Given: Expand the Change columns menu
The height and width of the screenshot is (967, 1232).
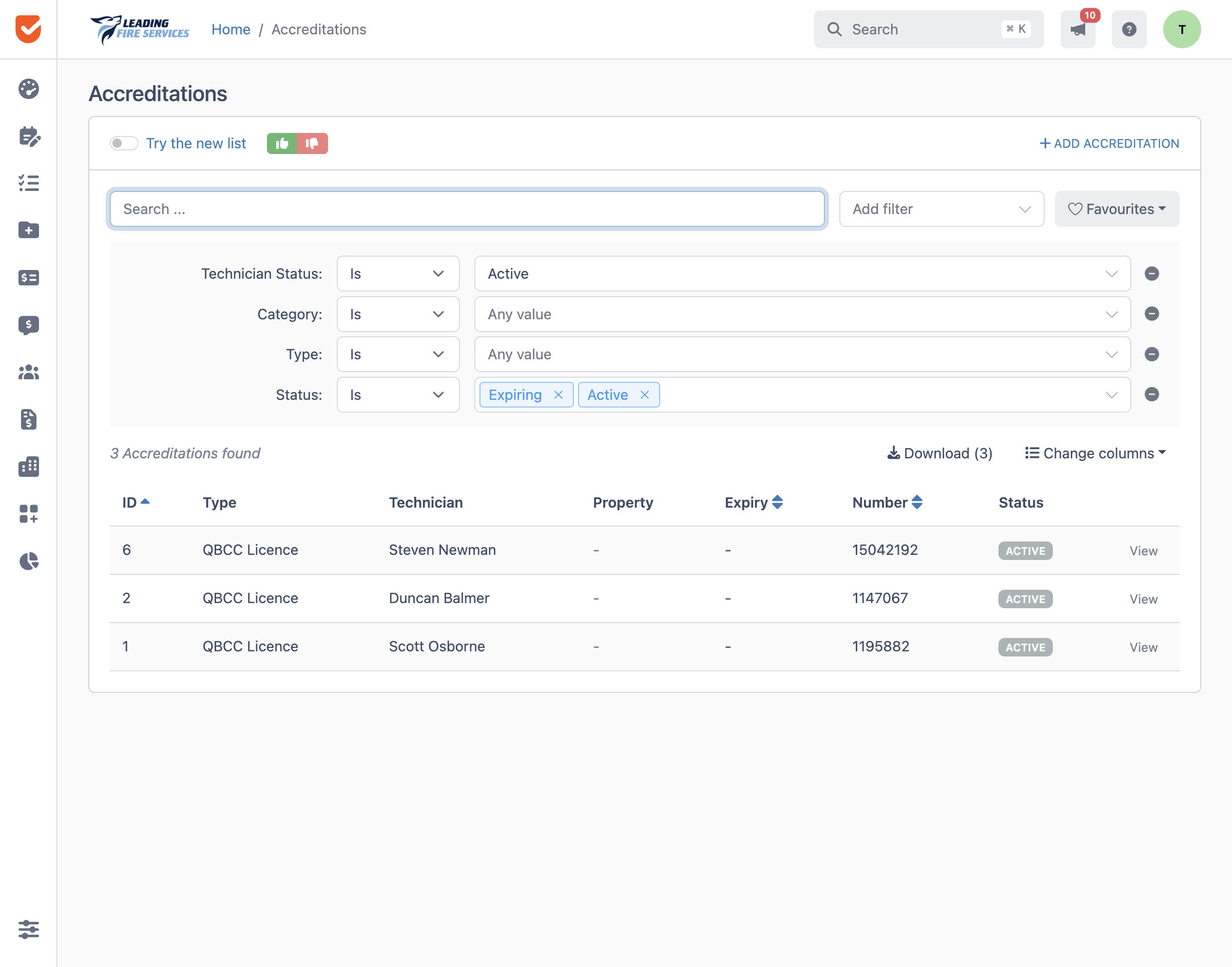Looking at the screenshot, I should [x=1095, y=454].
